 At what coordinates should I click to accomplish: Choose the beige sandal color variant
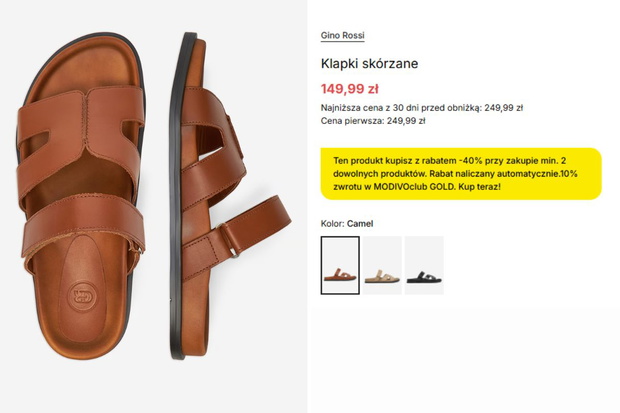(382, 265)
